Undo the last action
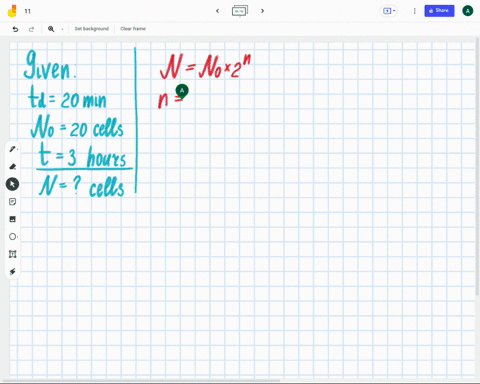Image resolution: width=480 pixels, height=384 pixels. click(15, 29)
